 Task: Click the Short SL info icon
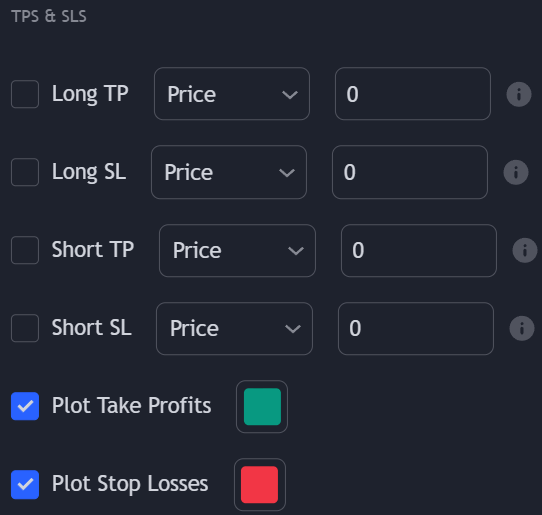click(522, 328)
